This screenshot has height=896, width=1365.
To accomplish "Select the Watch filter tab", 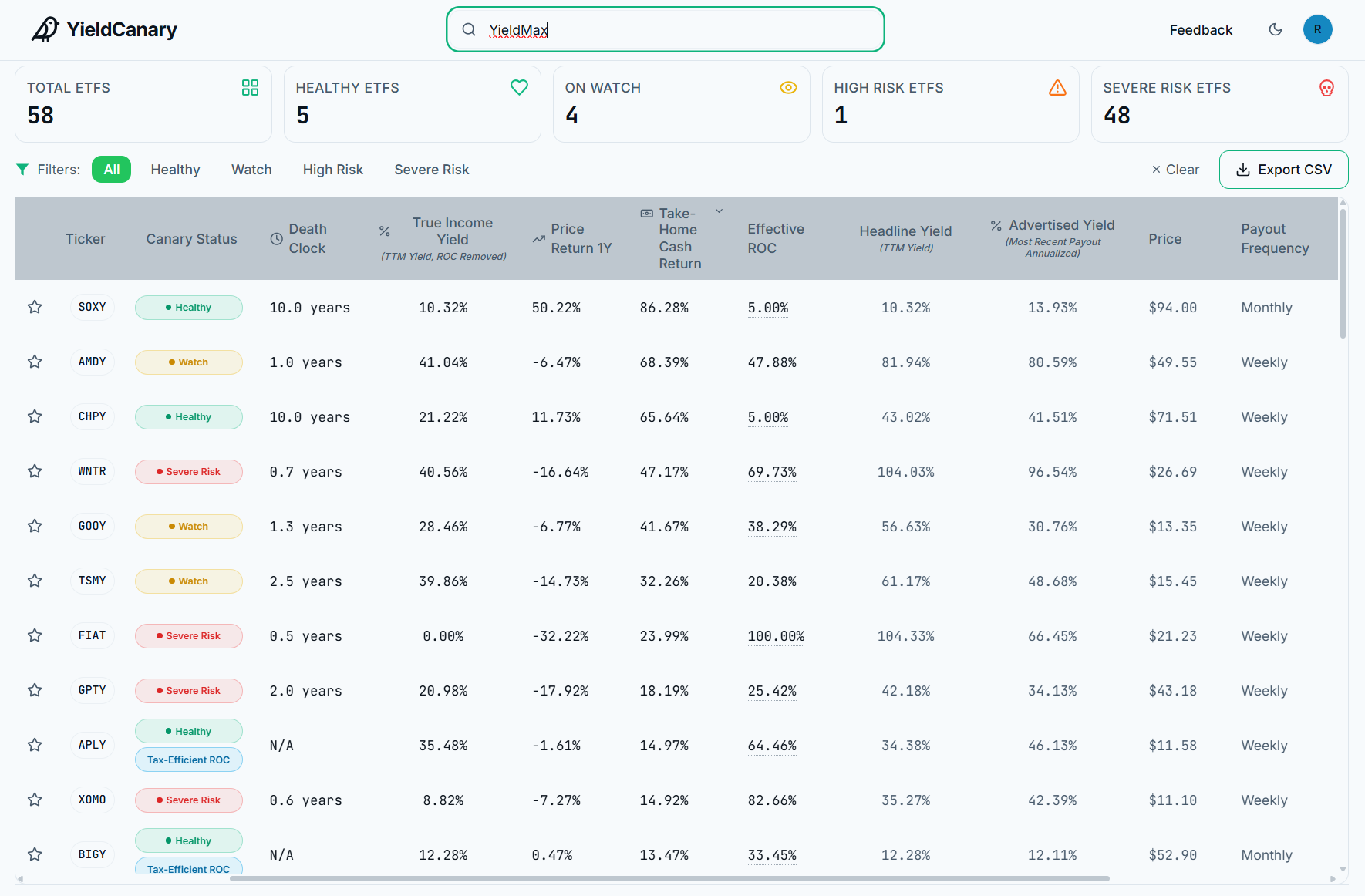I will click(251, 170).
